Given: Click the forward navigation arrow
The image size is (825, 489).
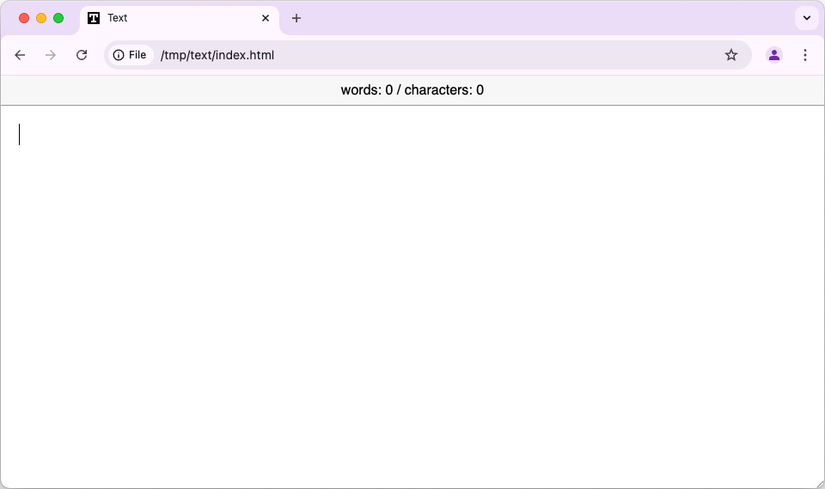Looking at the screenshot, I should click(x=51, y=55).
